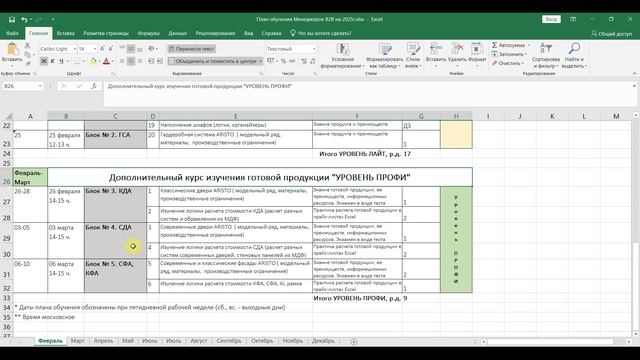Image resolution: width=640 pixels, height=360 pixels.
Task: Open Условное форматирование
Action: [x=342, y=56]
